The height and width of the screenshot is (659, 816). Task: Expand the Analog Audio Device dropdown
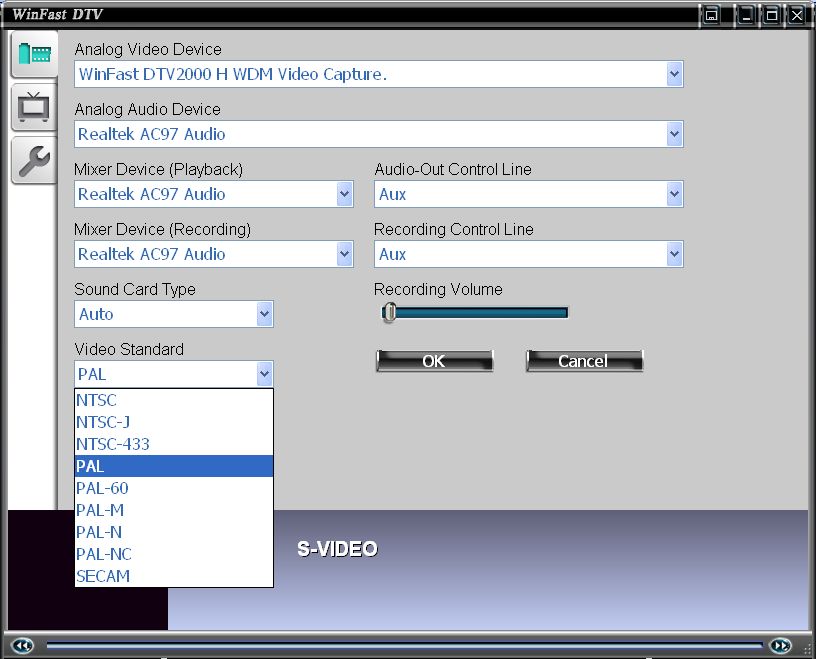[674, 134]
